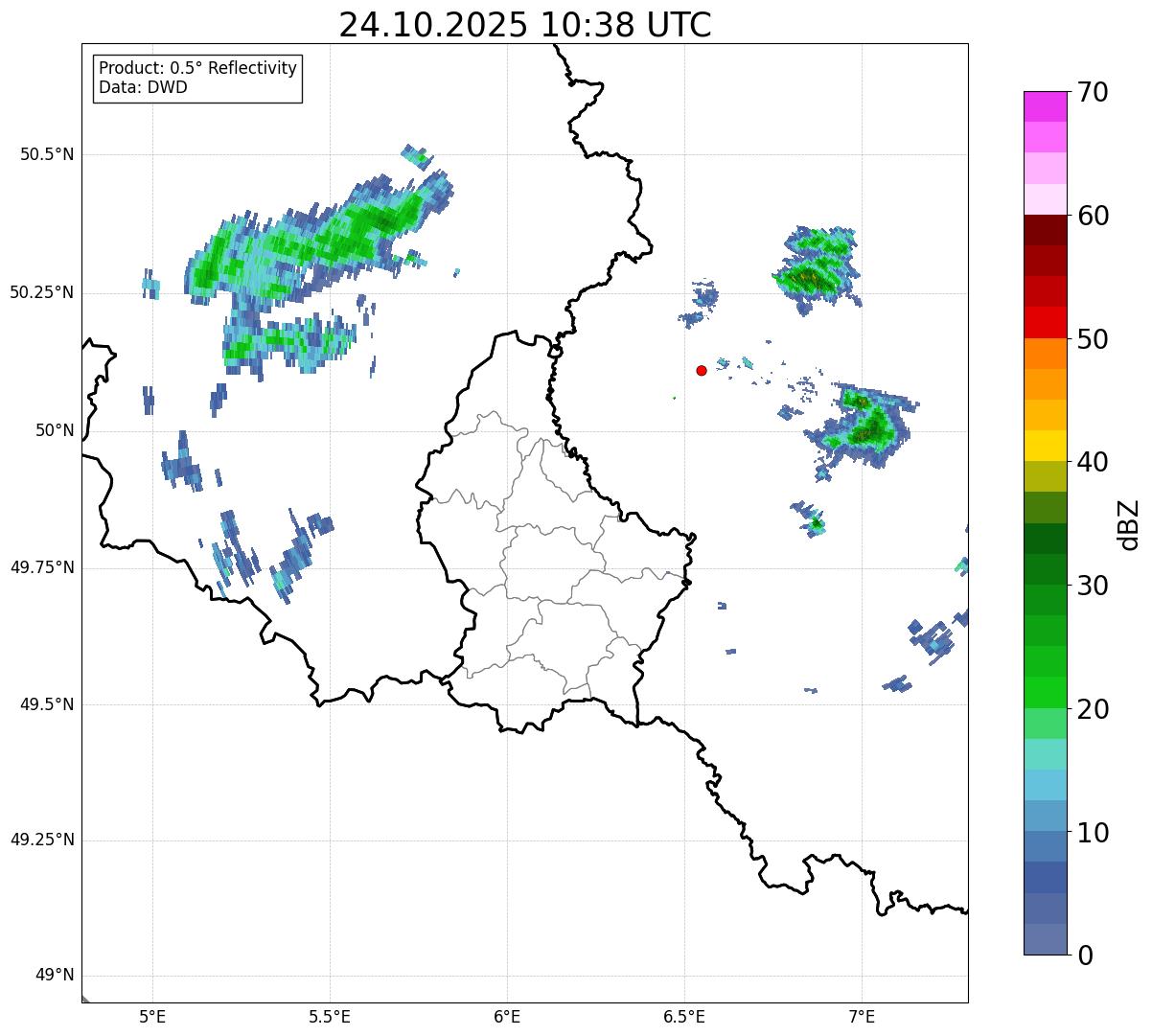Click the 49.75°N latitude label
The width and height of the screenshot is (1152, 1036).
point(42,567)
